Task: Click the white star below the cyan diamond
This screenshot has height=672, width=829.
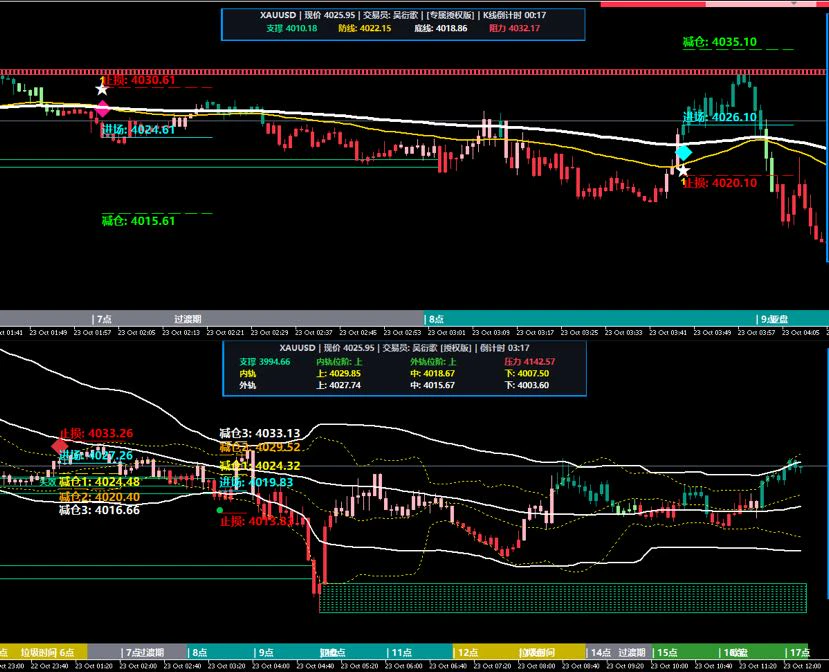Action: (x=683, y=171)
